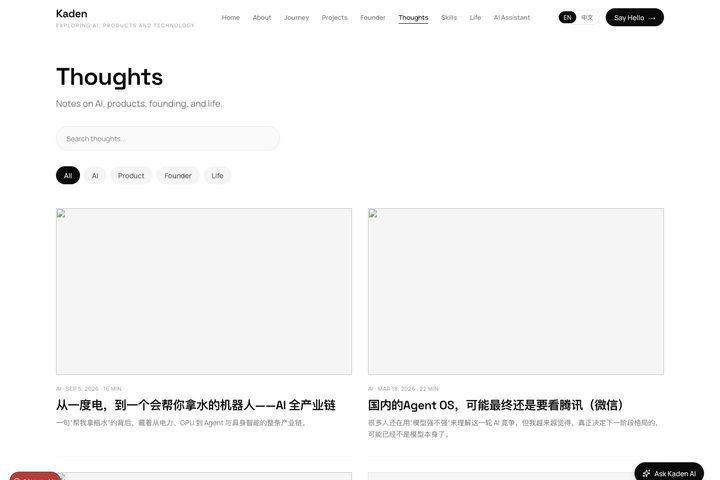
Task: Click the 模型强不强 article summary text
Action: pyautogui.click(x=514, y=428)
